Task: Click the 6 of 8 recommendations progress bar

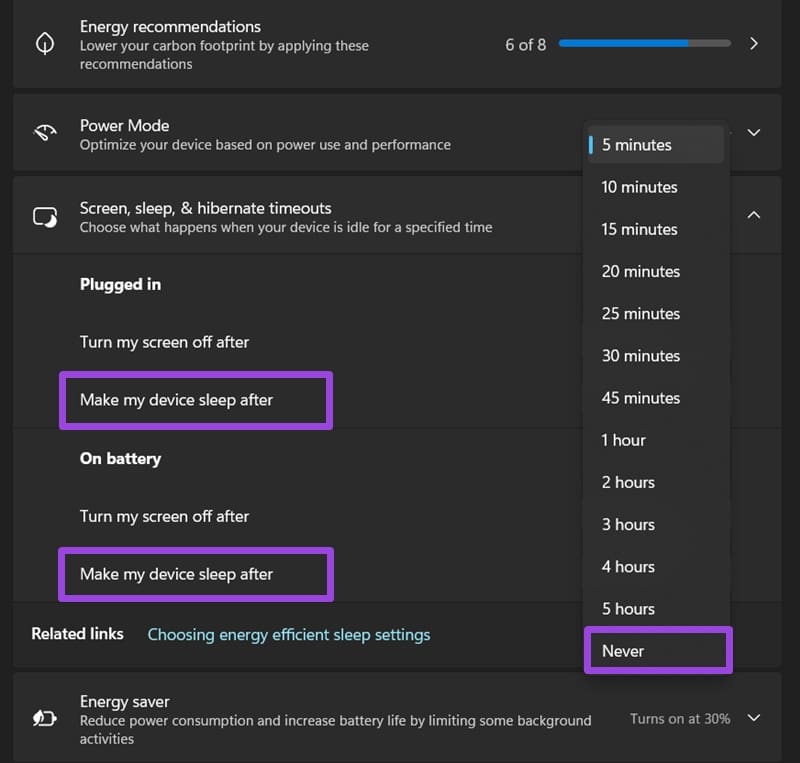Action: pyautogui.click(x=644, y=43)
